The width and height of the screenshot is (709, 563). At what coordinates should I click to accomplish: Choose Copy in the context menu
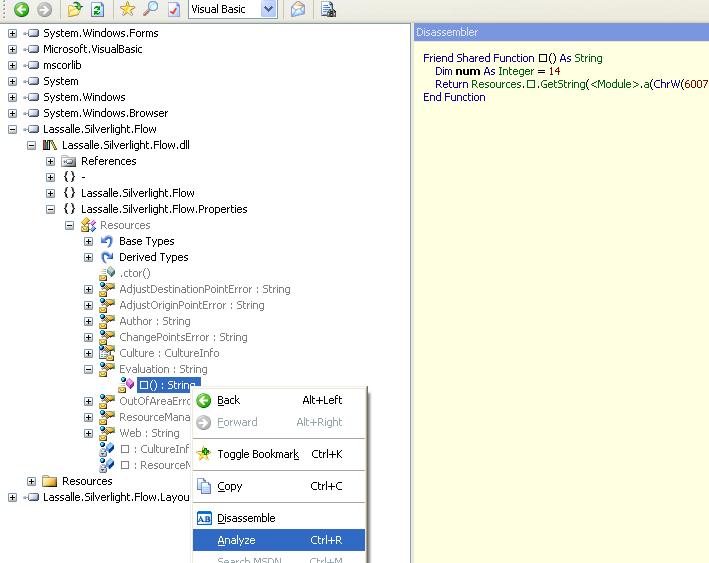[279, 486]
